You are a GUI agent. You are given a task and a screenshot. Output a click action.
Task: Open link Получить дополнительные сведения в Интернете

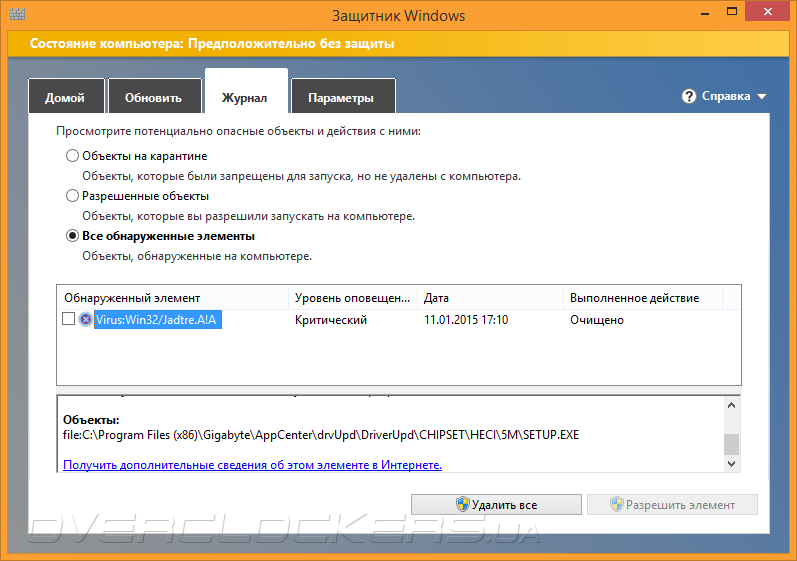[x=252, y=464]
